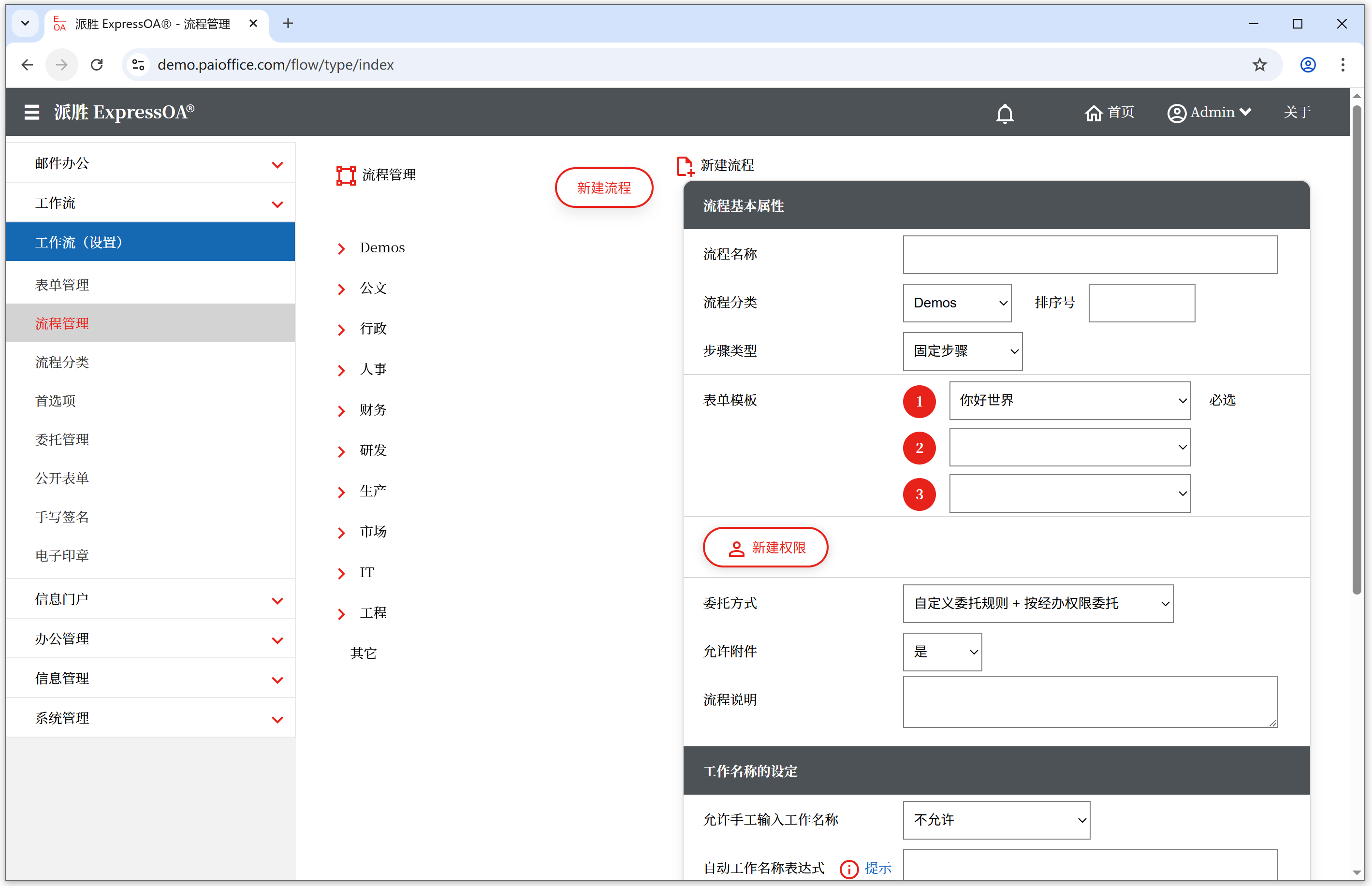Screen dimensions: 1372x886
Task: Open the 流程分类 Demos dropdown
Action: (957, 303)
